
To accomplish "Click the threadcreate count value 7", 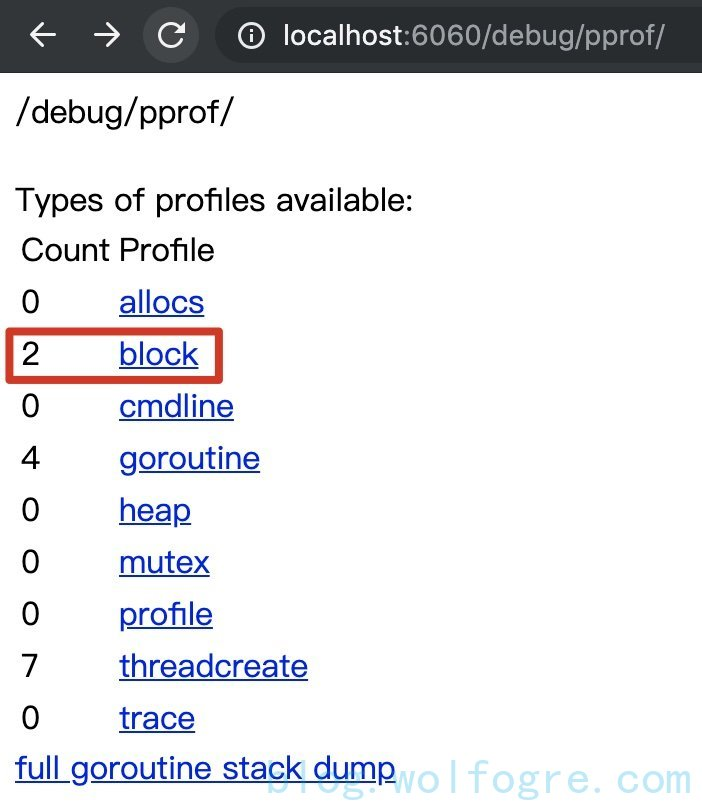I will coord(30,666).
